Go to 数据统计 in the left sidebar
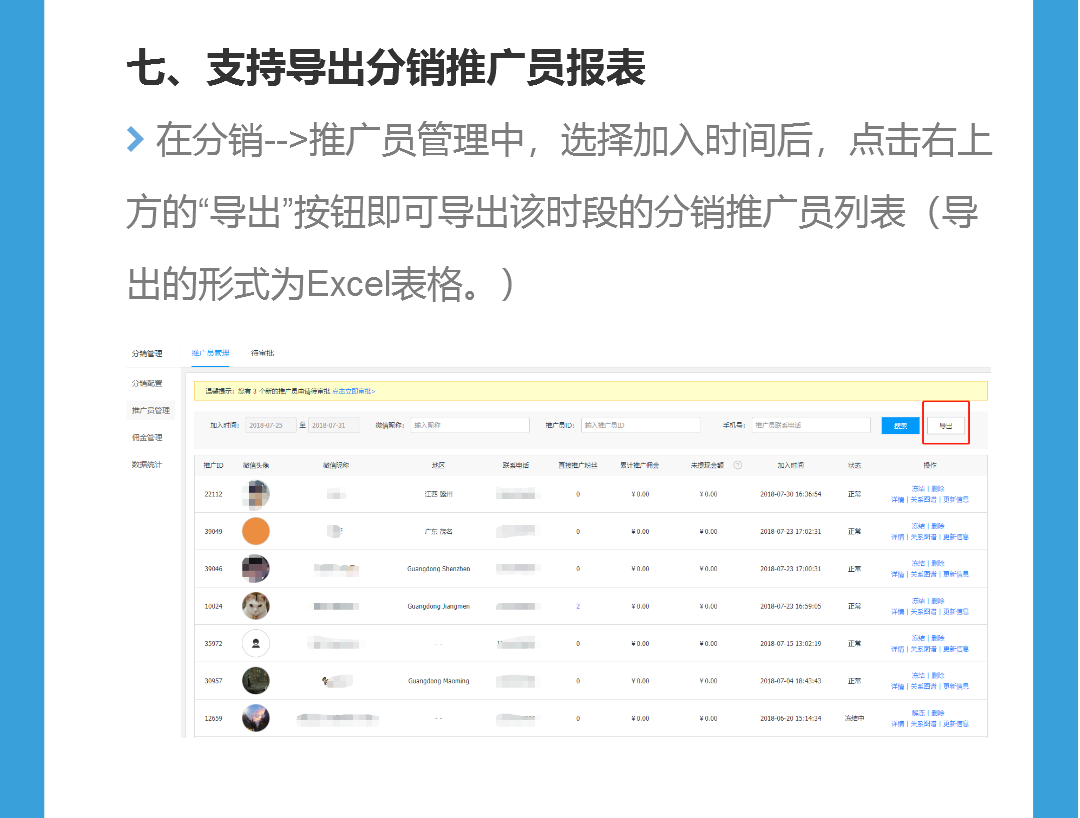Viewport: 1080px width, 818px height. [x=147, y=464]
